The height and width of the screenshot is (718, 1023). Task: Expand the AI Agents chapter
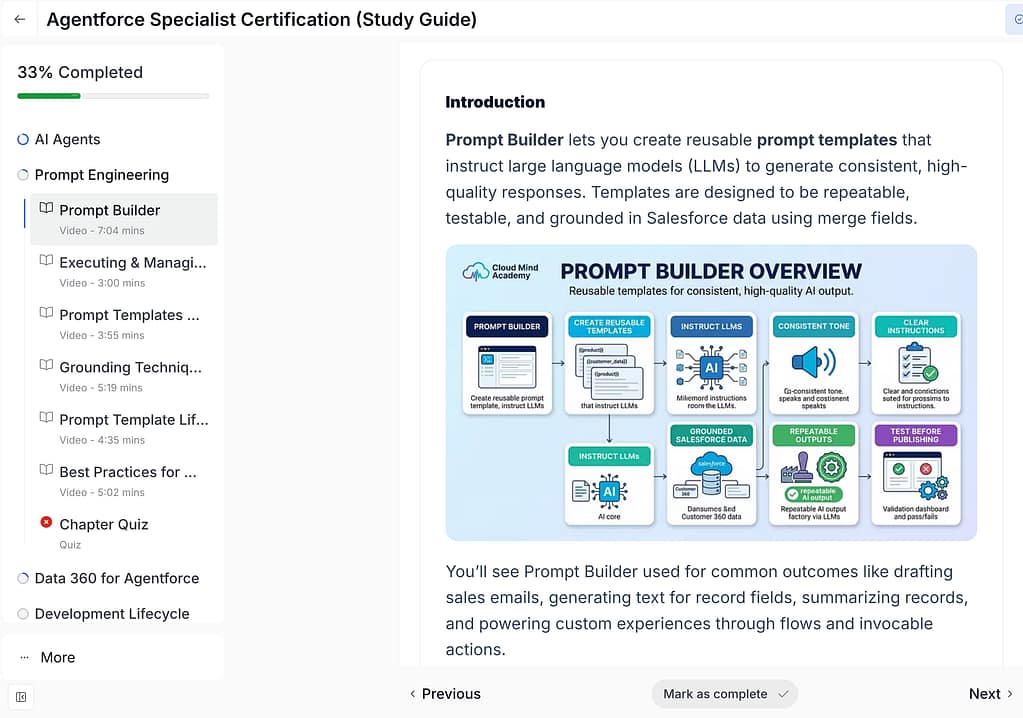(x=67, y=140)
